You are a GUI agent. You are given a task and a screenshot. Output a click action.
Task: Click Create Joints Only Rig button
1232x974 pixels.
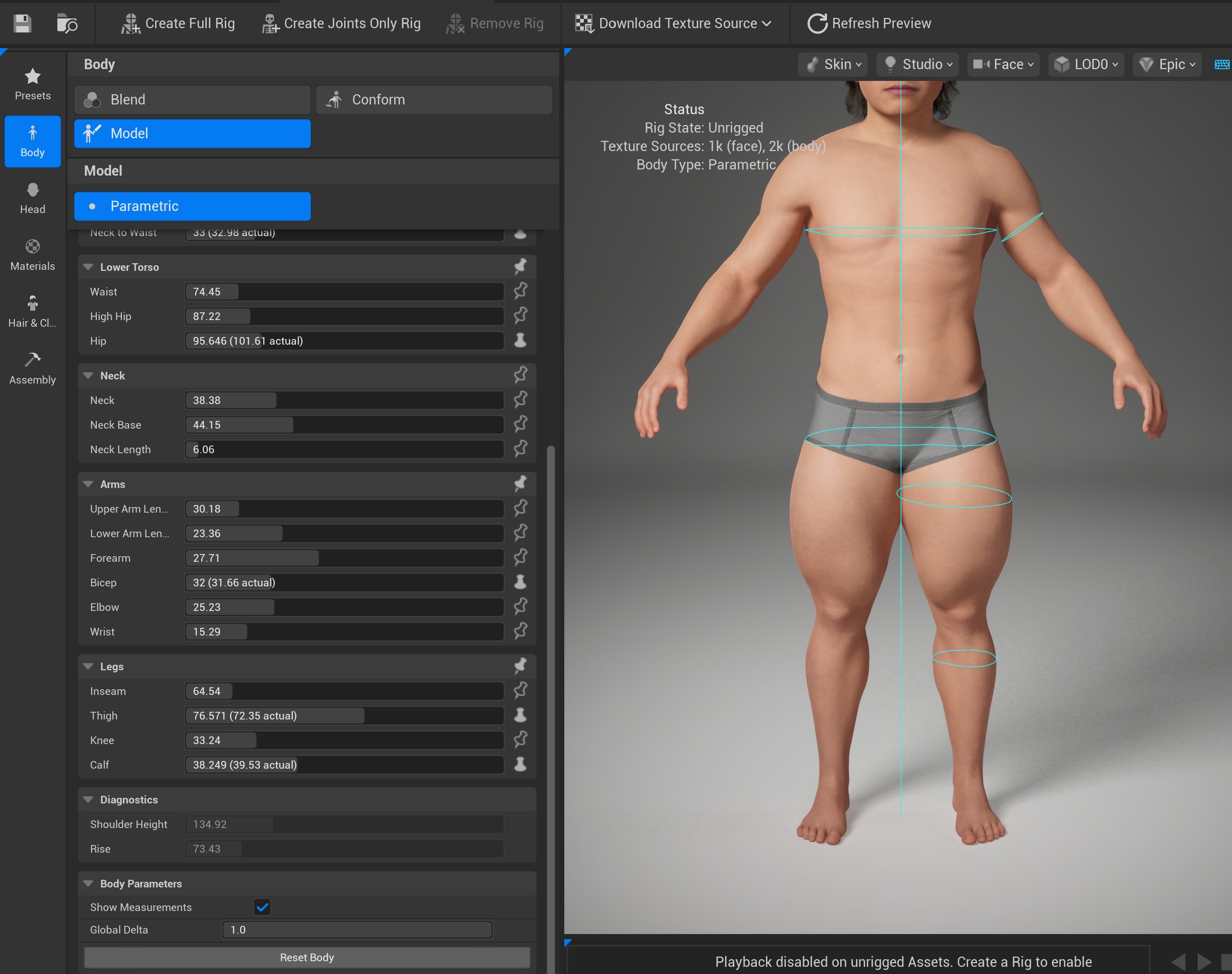341,24
